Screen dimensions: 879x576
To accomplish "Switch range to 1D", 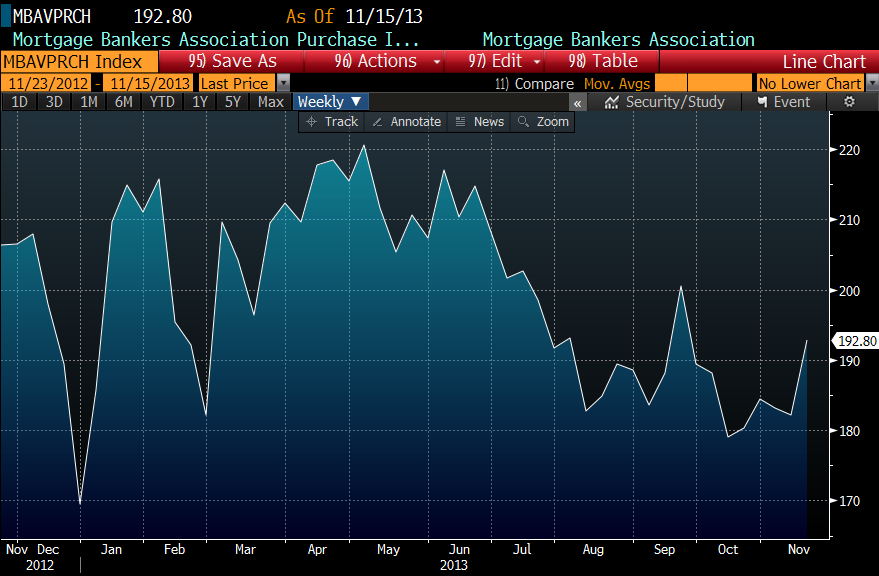I will coord(19,102).
